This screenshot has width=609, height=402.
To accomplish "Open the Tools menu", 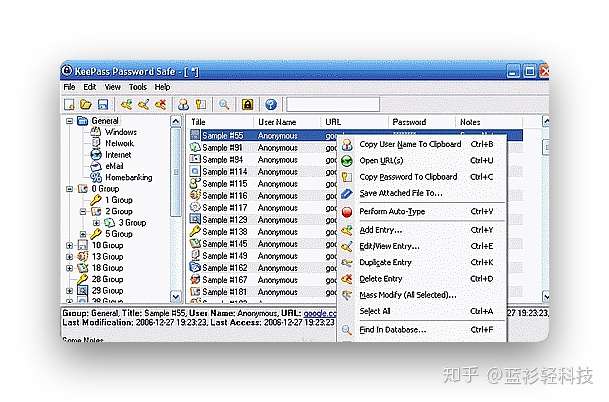I will pyautogui.click(x=138, y=87).
